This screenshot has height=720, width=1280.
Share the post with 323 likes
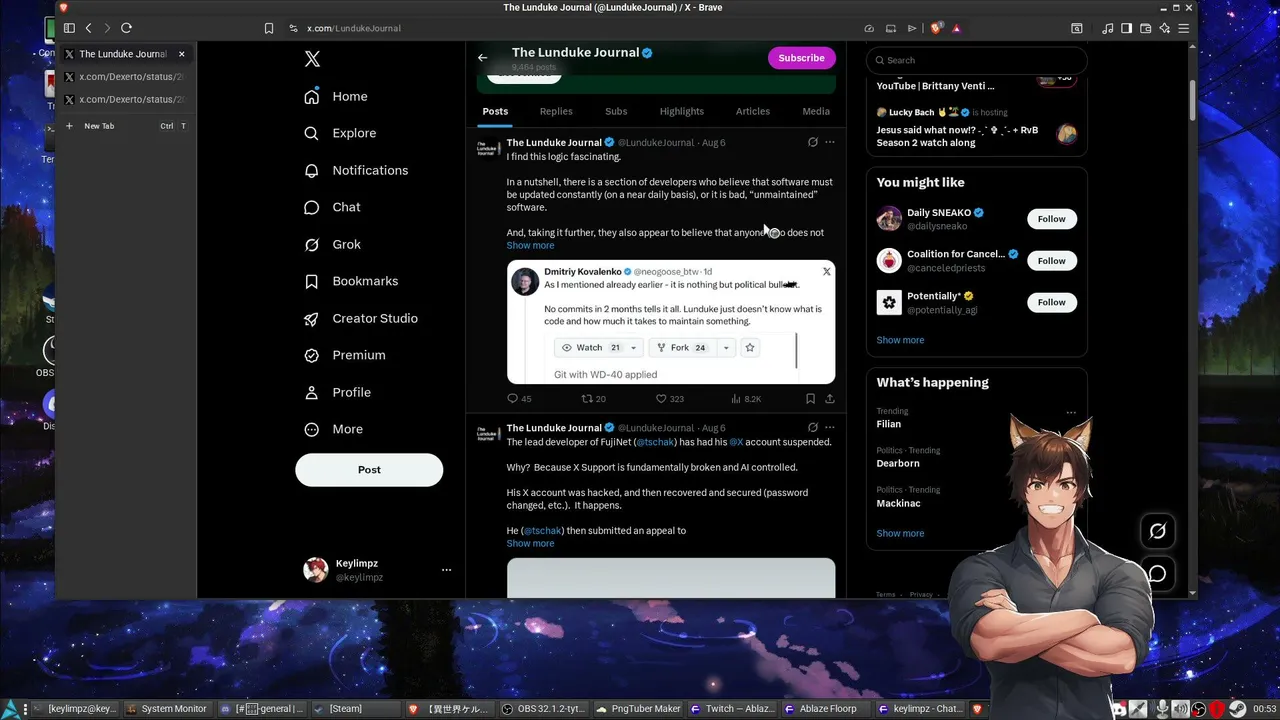tap(830, 399)
